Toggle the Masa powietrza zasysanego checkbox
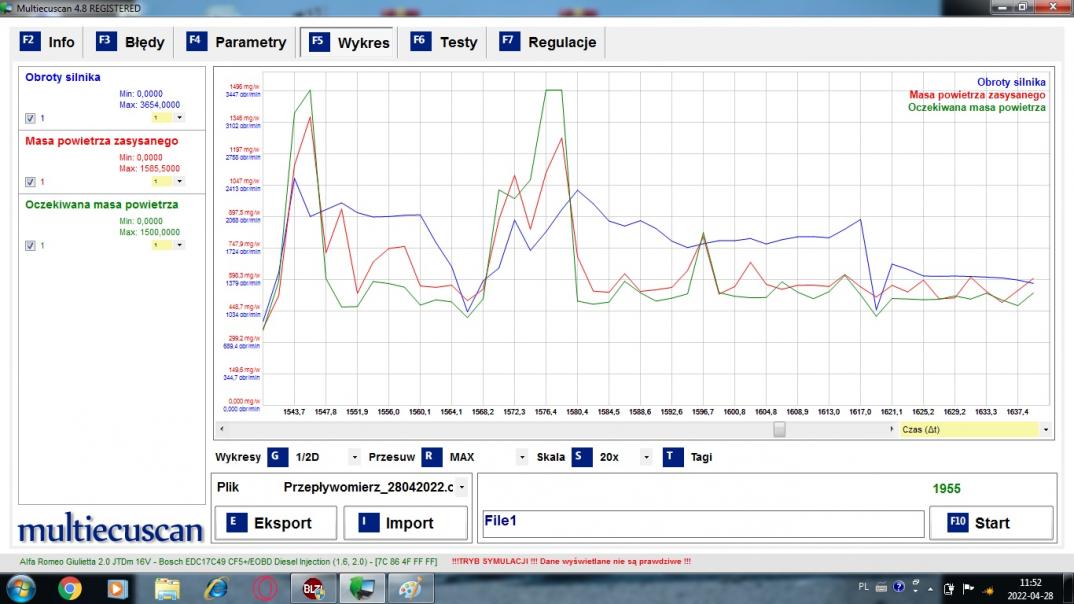The image size is (1074, 604). pos(30,182)
